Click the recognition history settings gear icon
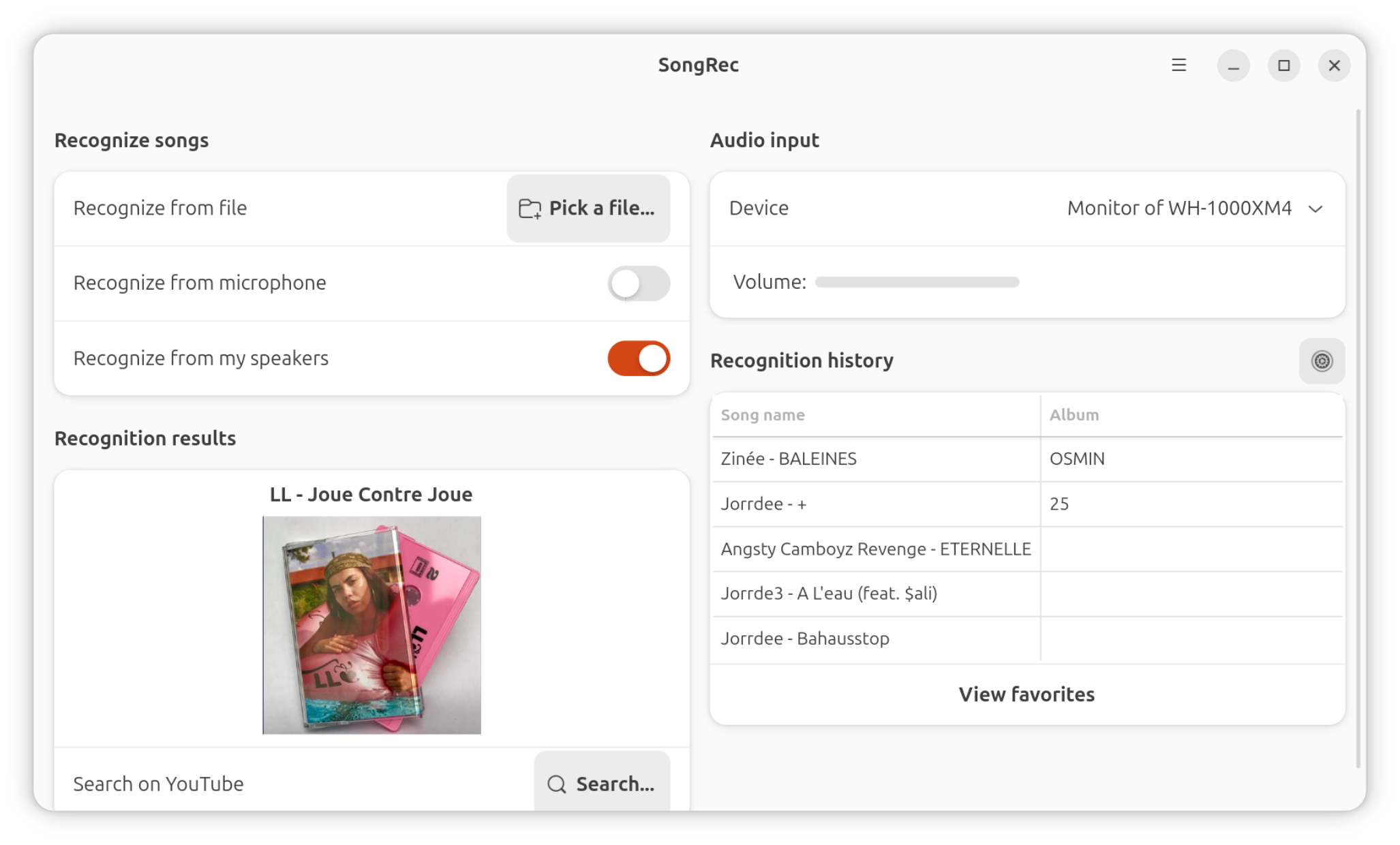1400x845 pixels. 1322,360
